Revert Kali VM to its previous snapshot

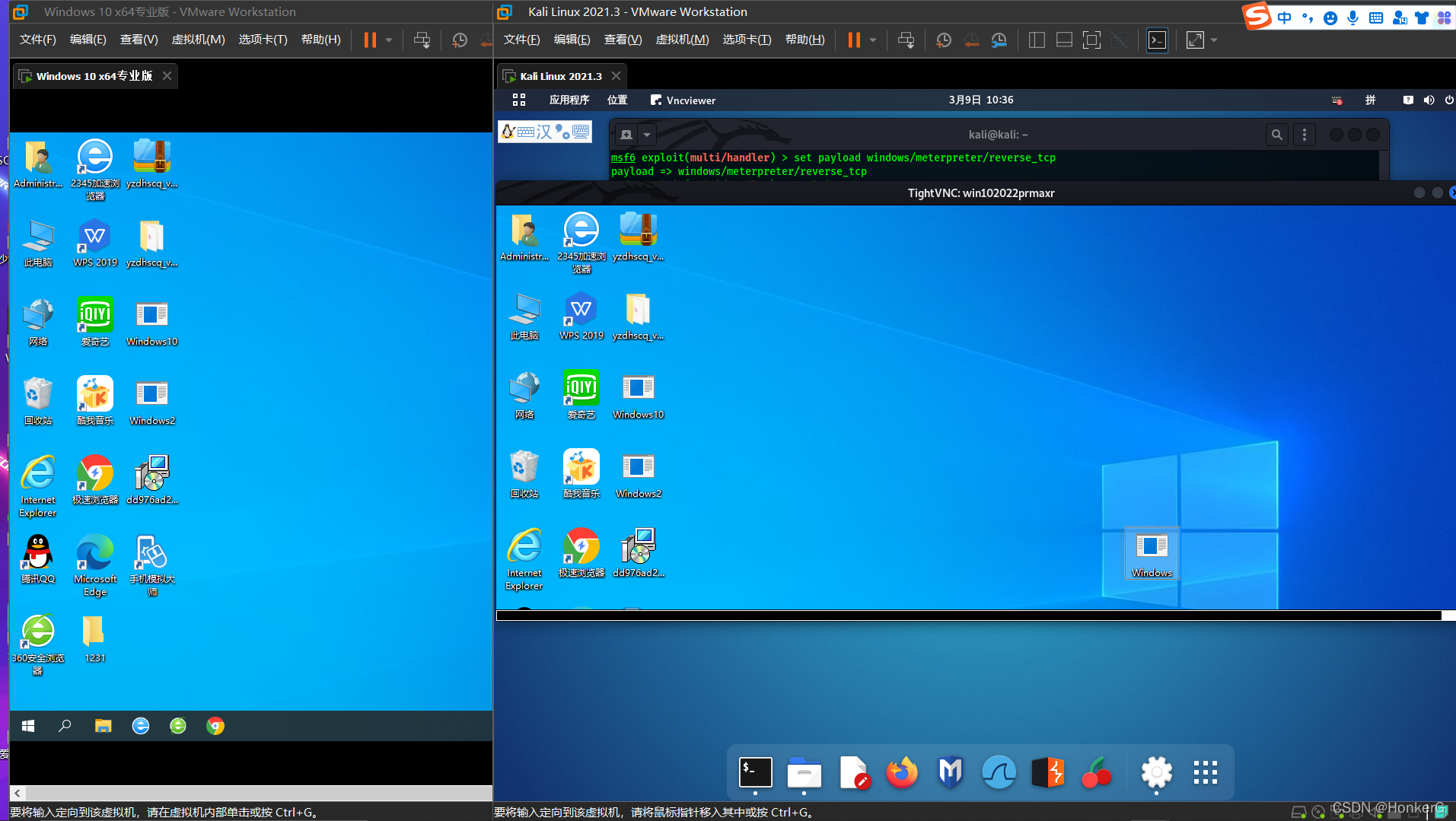point(972,40)
